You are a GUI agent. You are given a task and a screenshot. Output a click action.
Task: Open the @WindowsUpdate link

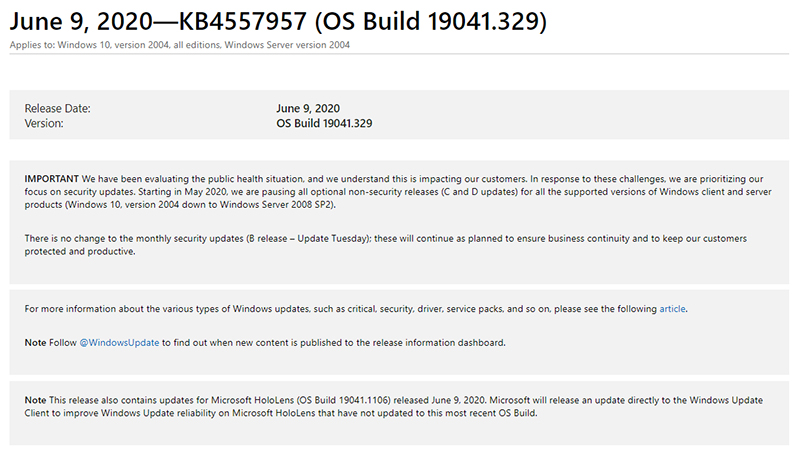[119, 342]
